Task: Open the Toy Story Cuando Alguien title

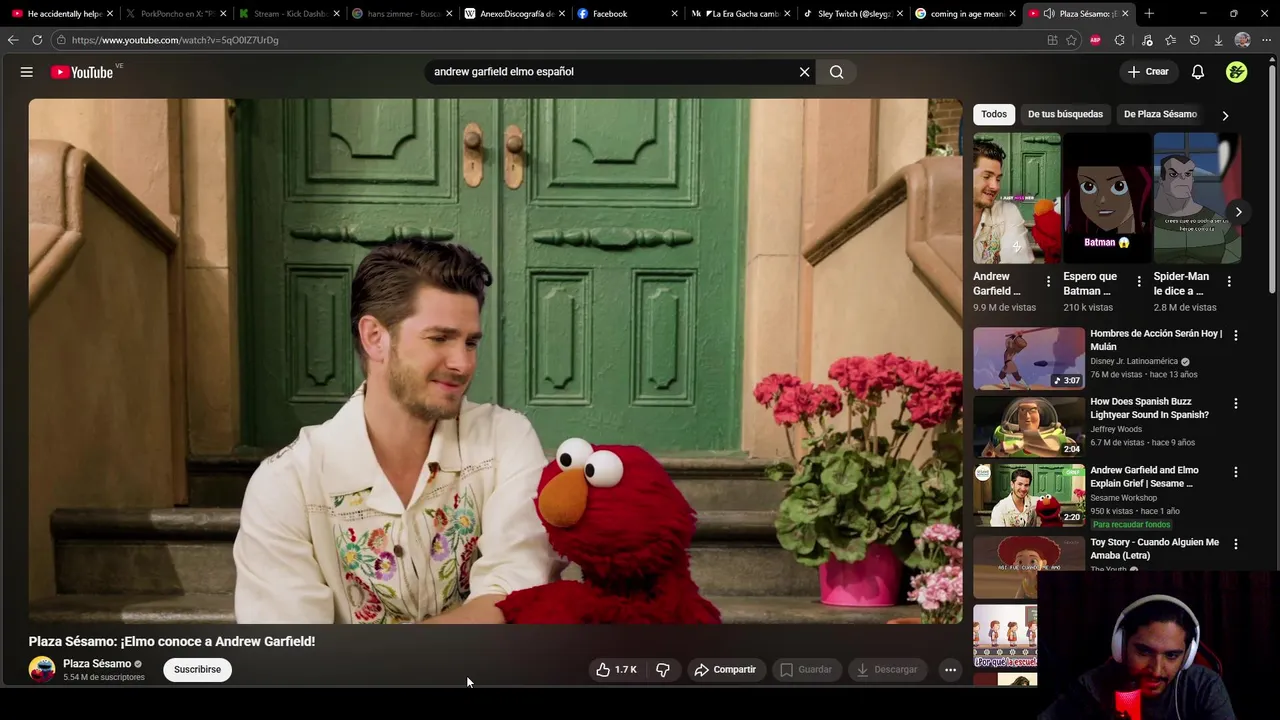Action: (x=1154, y=549)
